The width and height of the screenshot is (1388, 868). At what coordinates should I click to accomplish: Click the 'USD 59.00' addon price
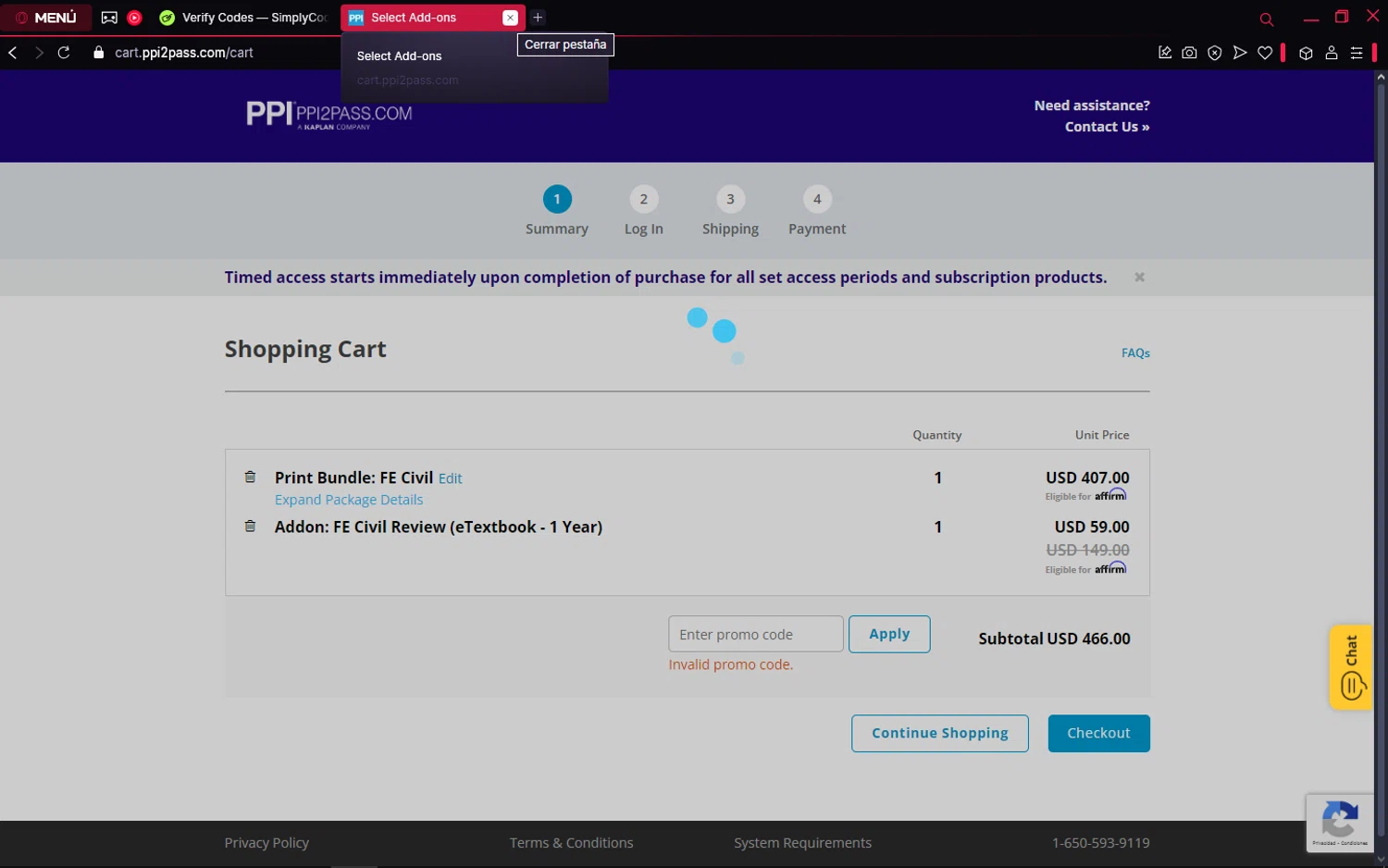pos(1092,527)
